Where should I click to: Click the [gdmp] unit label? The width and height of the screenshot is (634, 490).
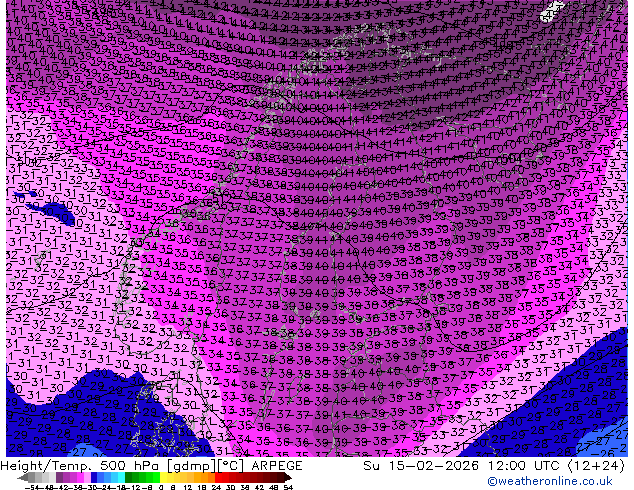click(192, 466)
